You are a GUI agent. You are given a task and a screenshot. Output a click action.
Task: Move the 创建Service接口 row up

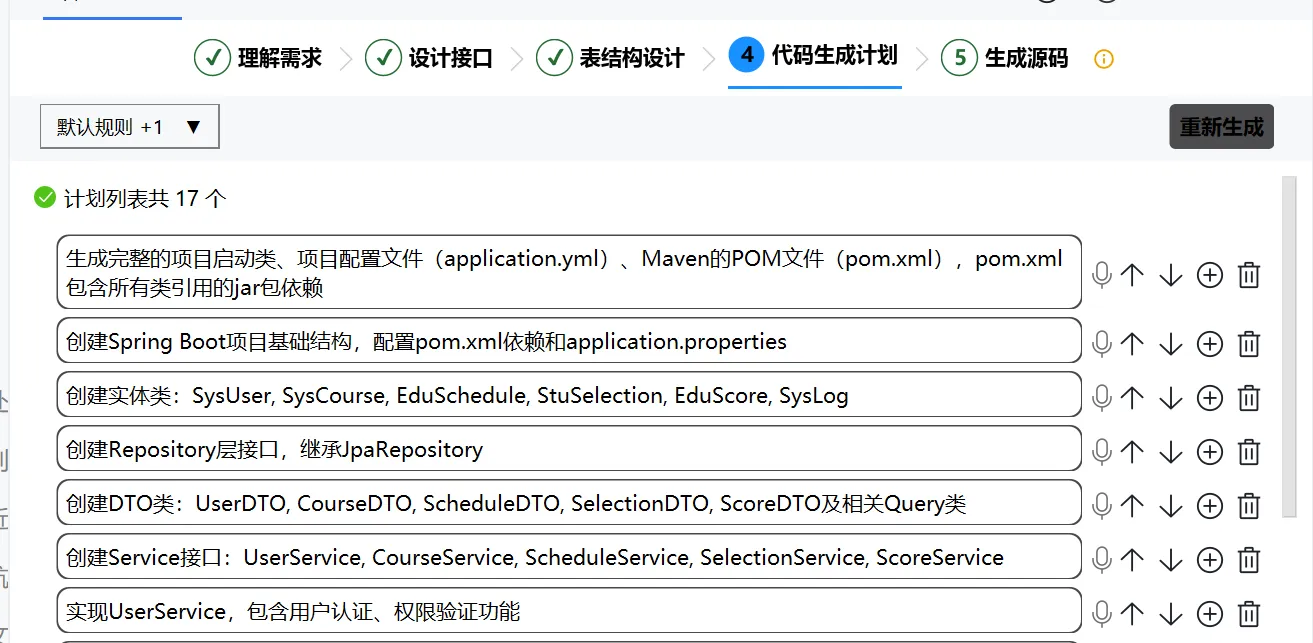point(1132,560)
